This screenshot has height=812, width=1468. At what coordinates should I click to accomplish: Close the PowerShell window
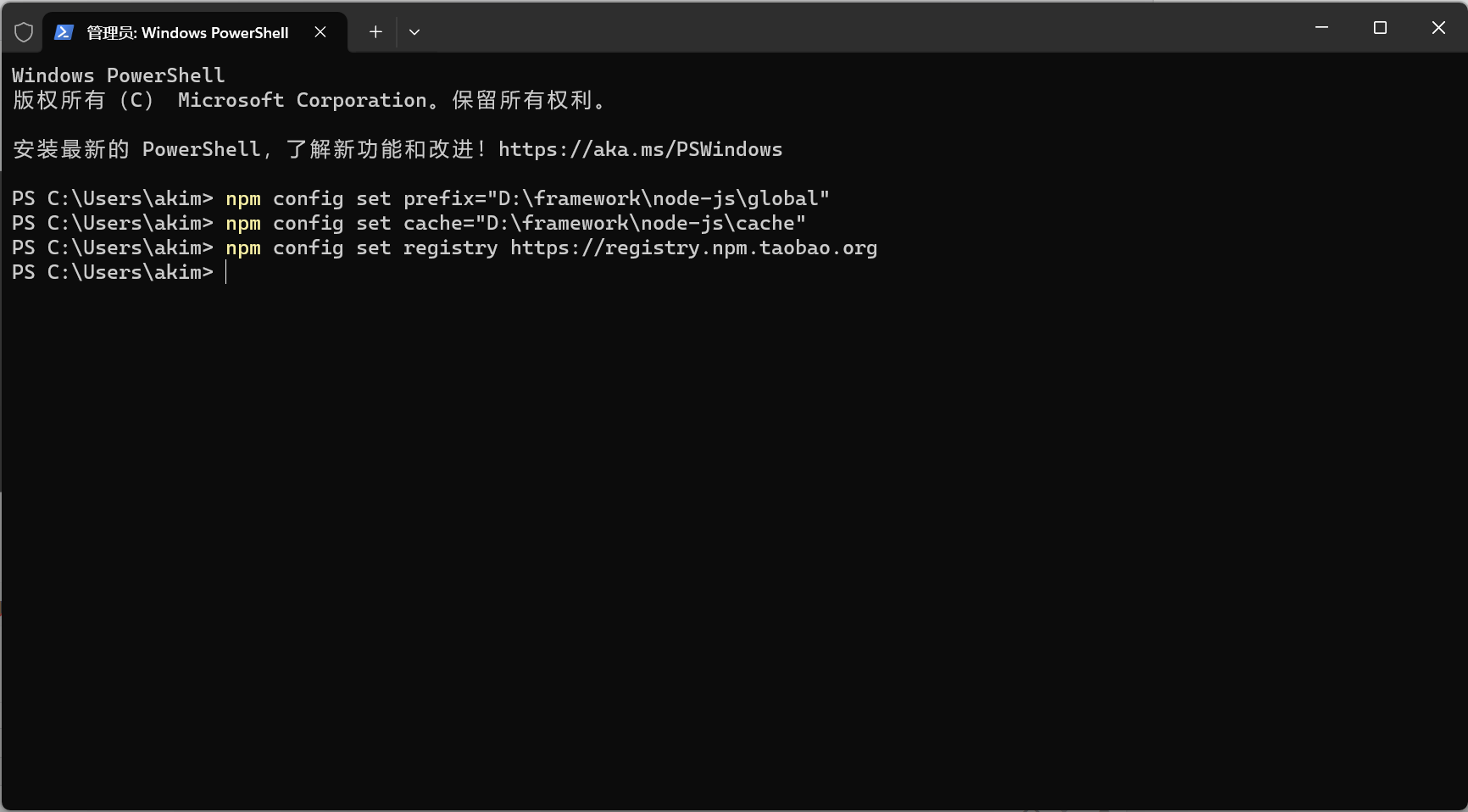pos(1438,28)
